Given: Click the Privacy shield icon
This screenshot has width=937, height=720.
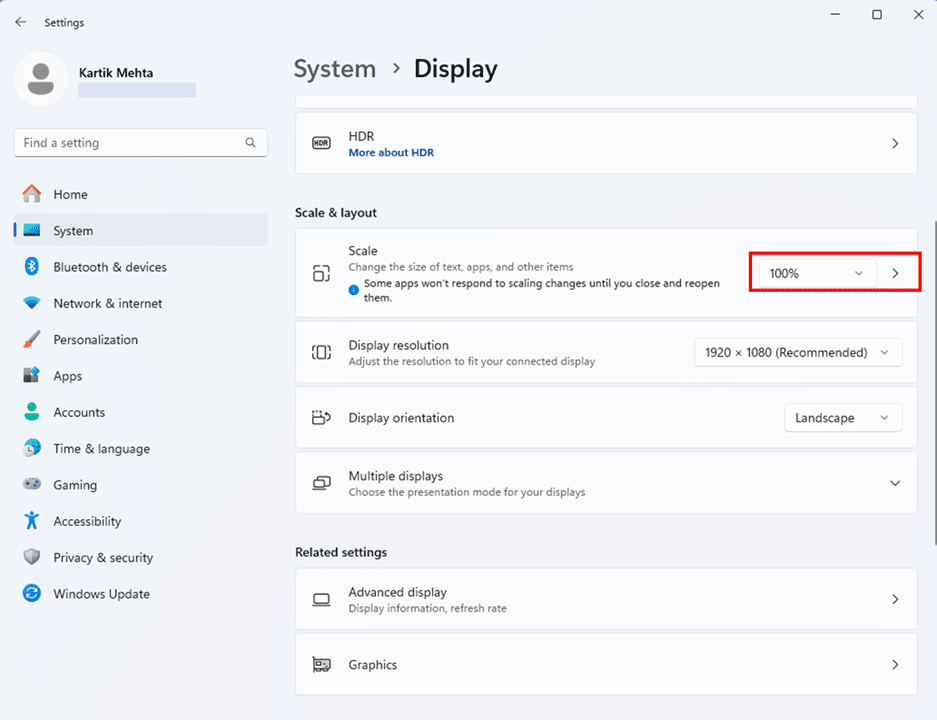Looking at the screenshot, I should click(32, 557).
